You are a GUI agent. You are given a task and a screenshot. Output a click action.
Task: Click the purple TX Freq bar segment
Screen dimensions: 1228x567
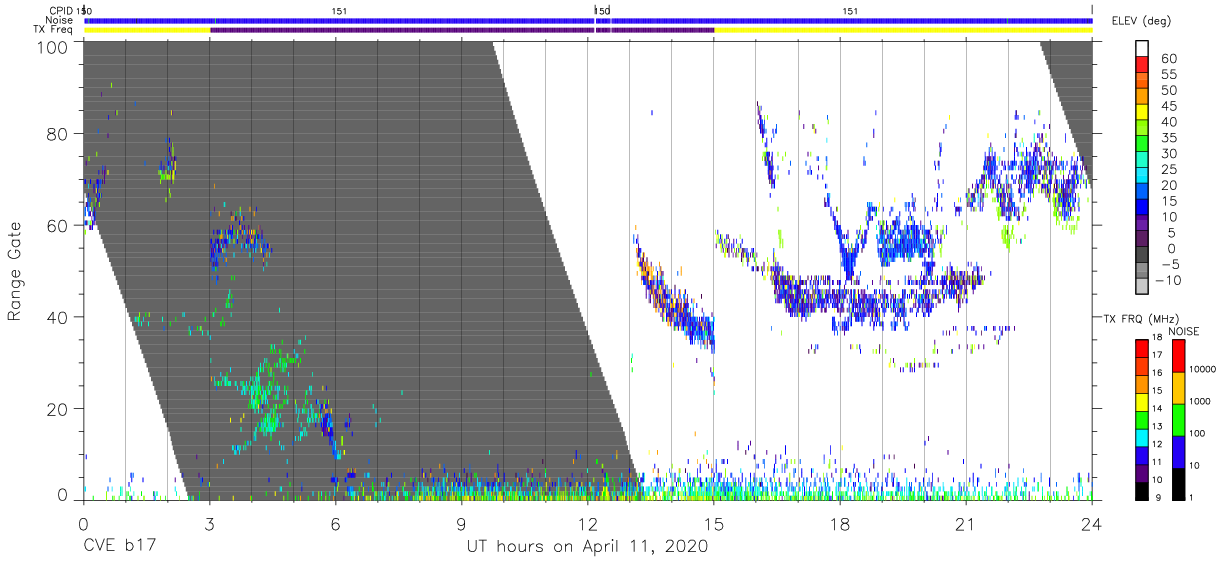462,30
